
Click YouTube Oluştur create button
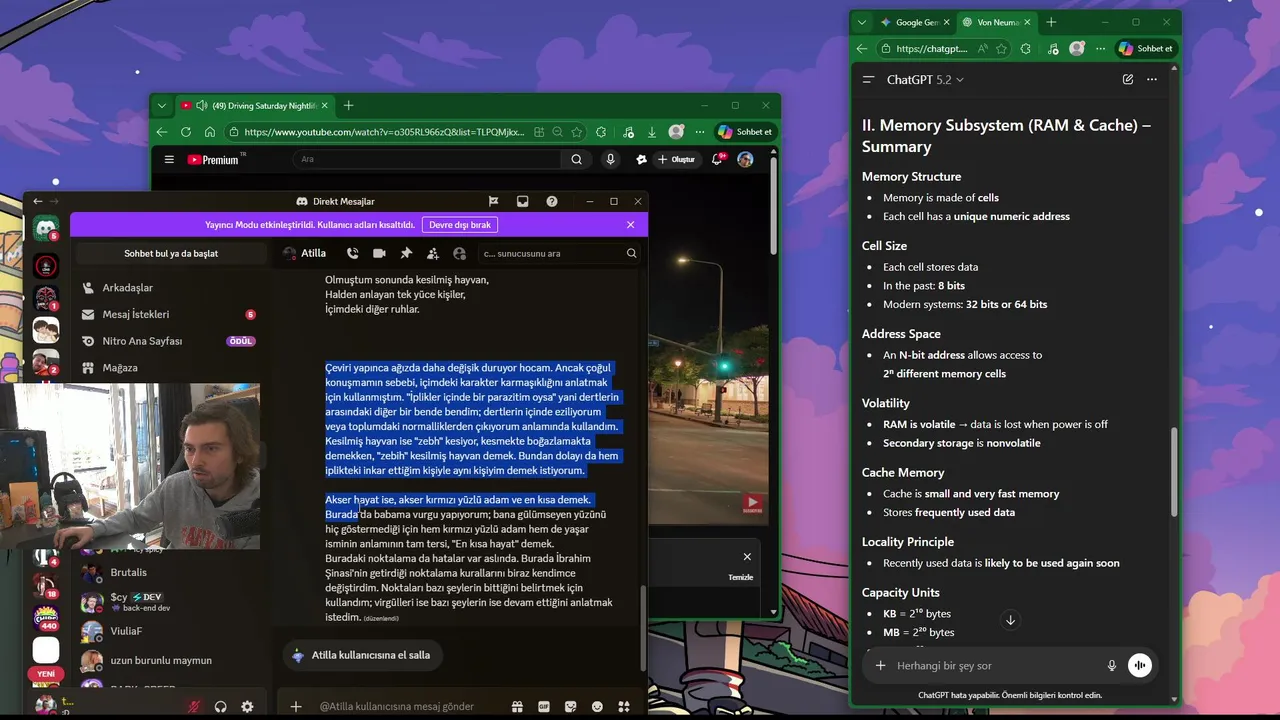pos(676,159)
